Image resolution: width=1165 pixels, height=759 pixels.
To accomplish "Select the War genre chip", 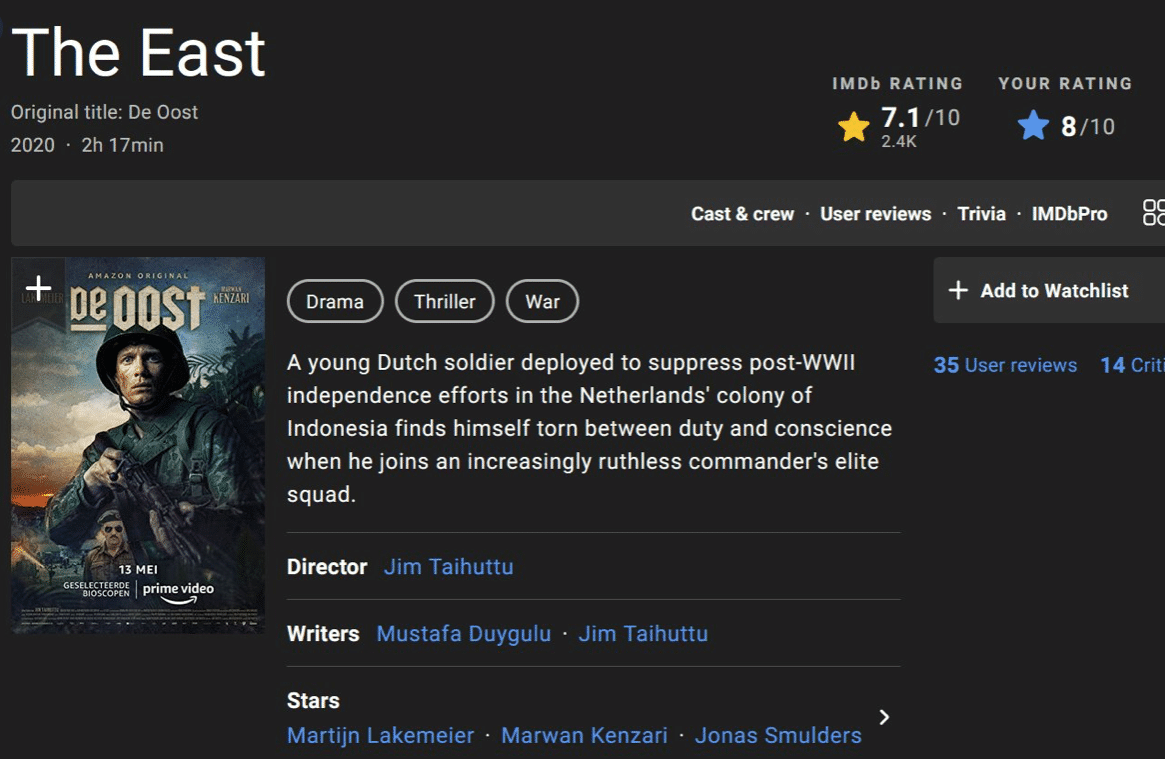I will click(542, 301).
